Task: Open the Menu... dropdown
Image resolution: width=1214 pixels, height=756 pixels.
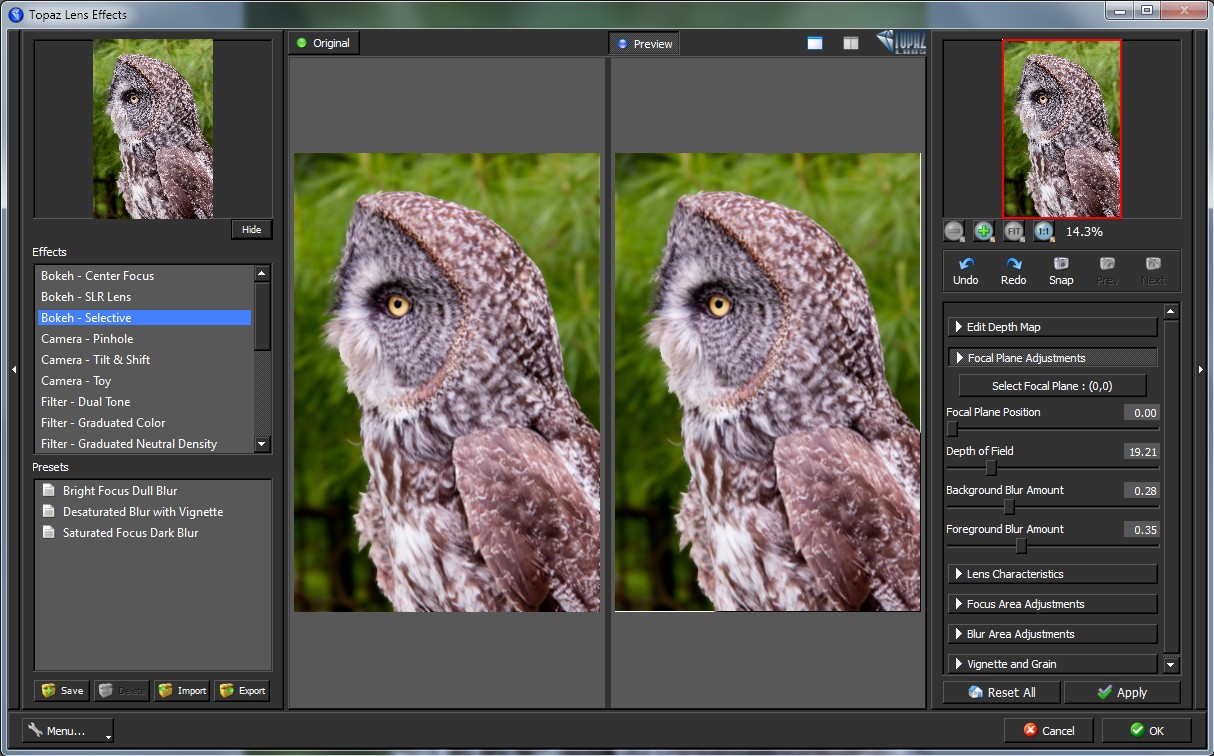Action: (67, 731)
